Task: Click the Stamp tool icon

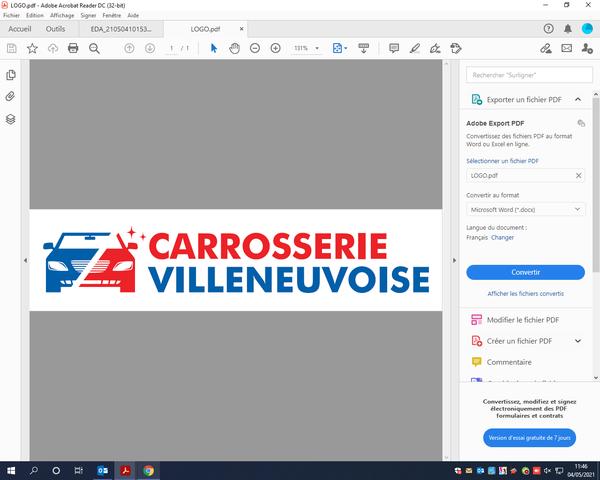Action: pos(456,48)
